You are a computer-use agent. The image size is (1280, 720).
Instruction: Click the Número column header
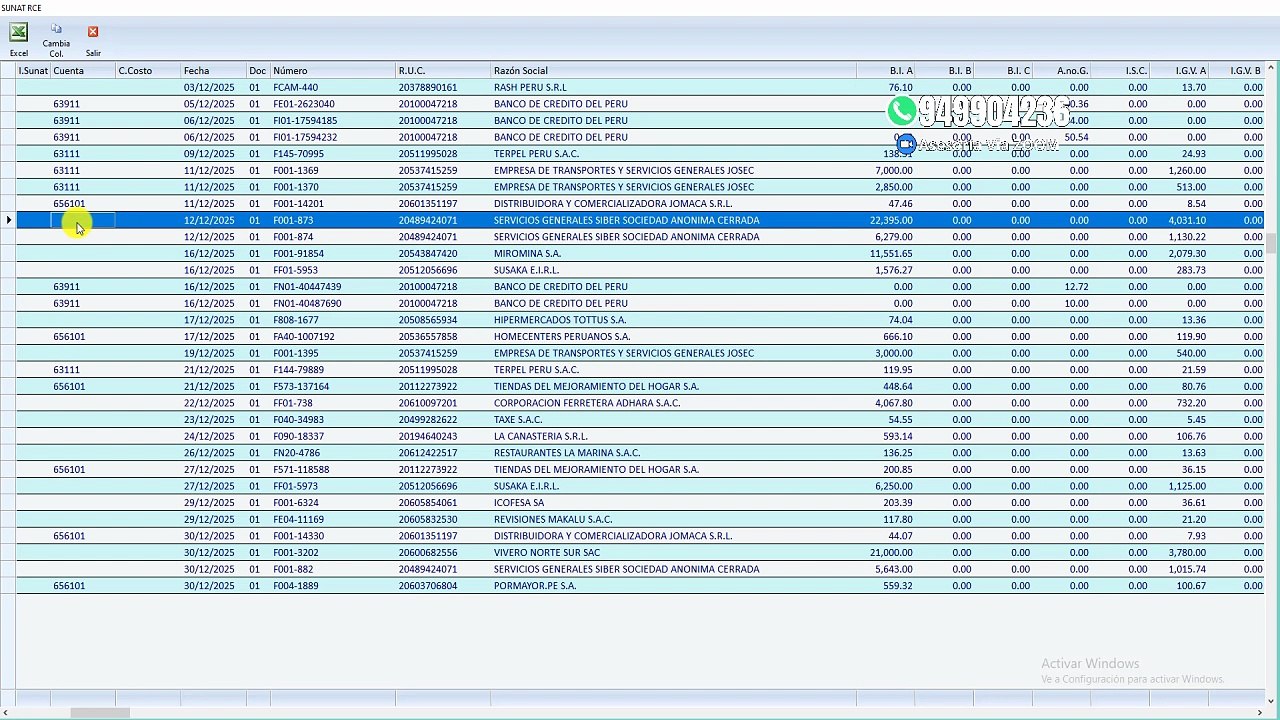pyautogui.click(x=332, y=71)
